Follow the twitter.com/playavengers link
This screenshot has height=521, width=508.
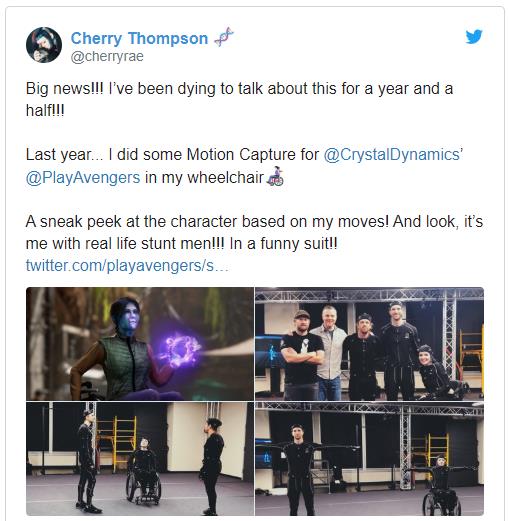(x=127, y=266)
